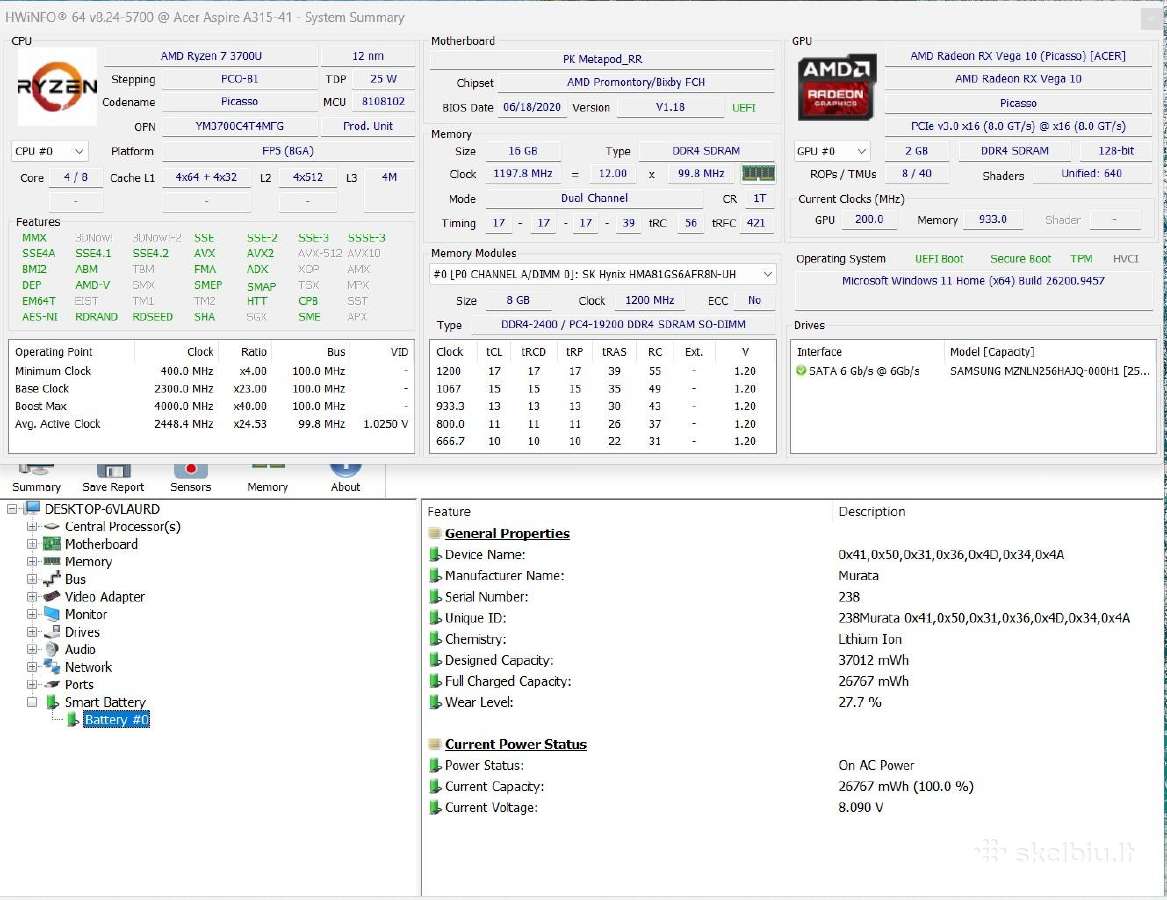Click the Avg. Active Clock row

pos(211,424)
